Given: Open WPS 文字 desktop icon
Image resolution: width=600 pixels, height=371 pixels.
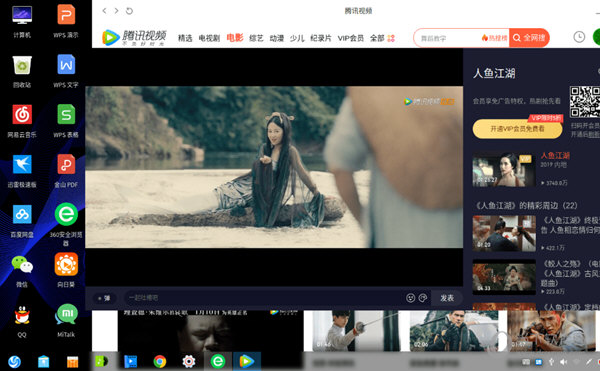Looking at the screenshot, I should 66,71.
